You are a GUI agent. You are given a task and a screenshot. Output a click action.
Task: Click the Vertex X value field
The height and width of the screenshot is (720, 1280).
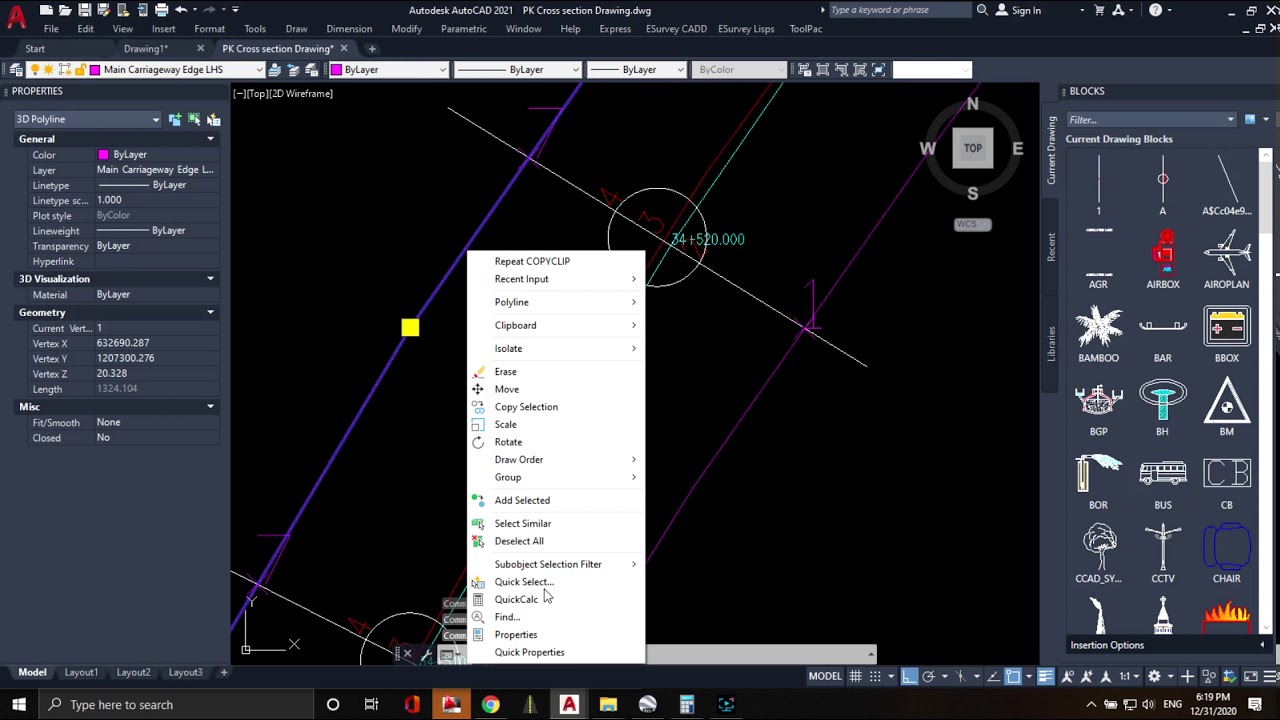click(157, 343)
